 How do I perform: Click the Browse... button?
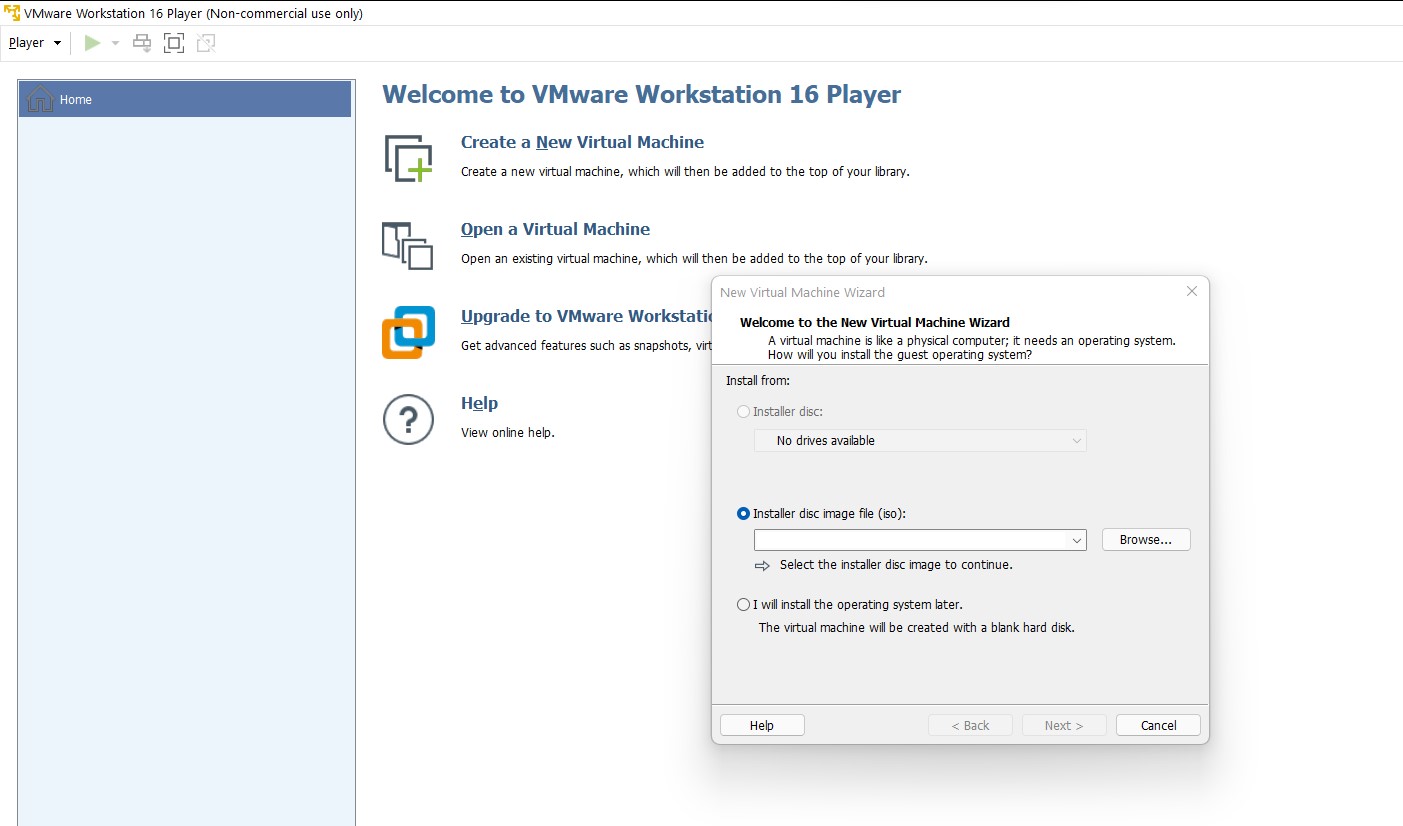tap(1146, 539)
